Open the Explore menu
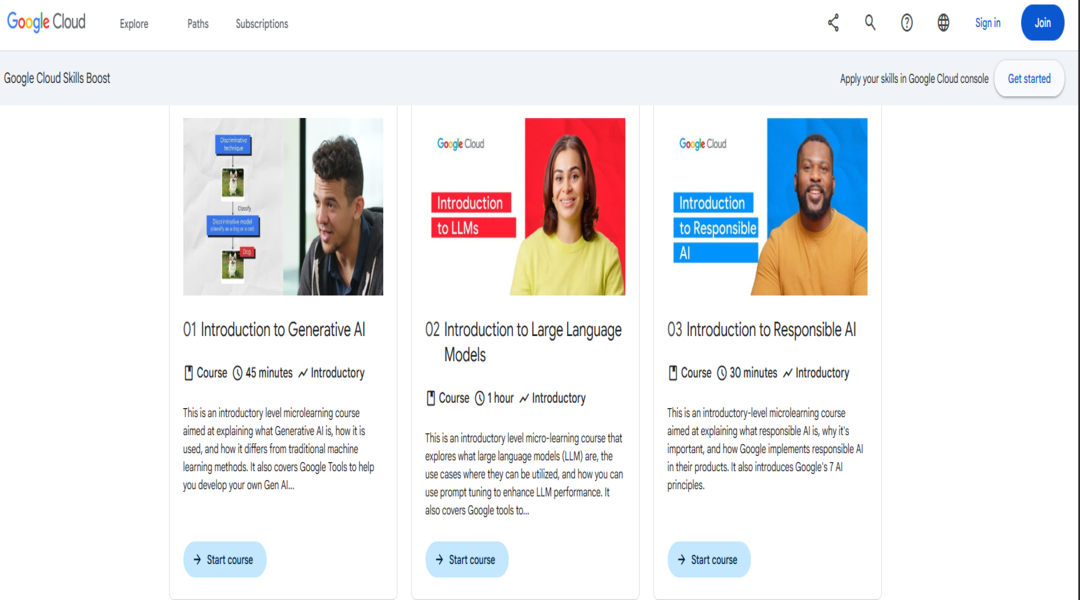 (134, 23)
